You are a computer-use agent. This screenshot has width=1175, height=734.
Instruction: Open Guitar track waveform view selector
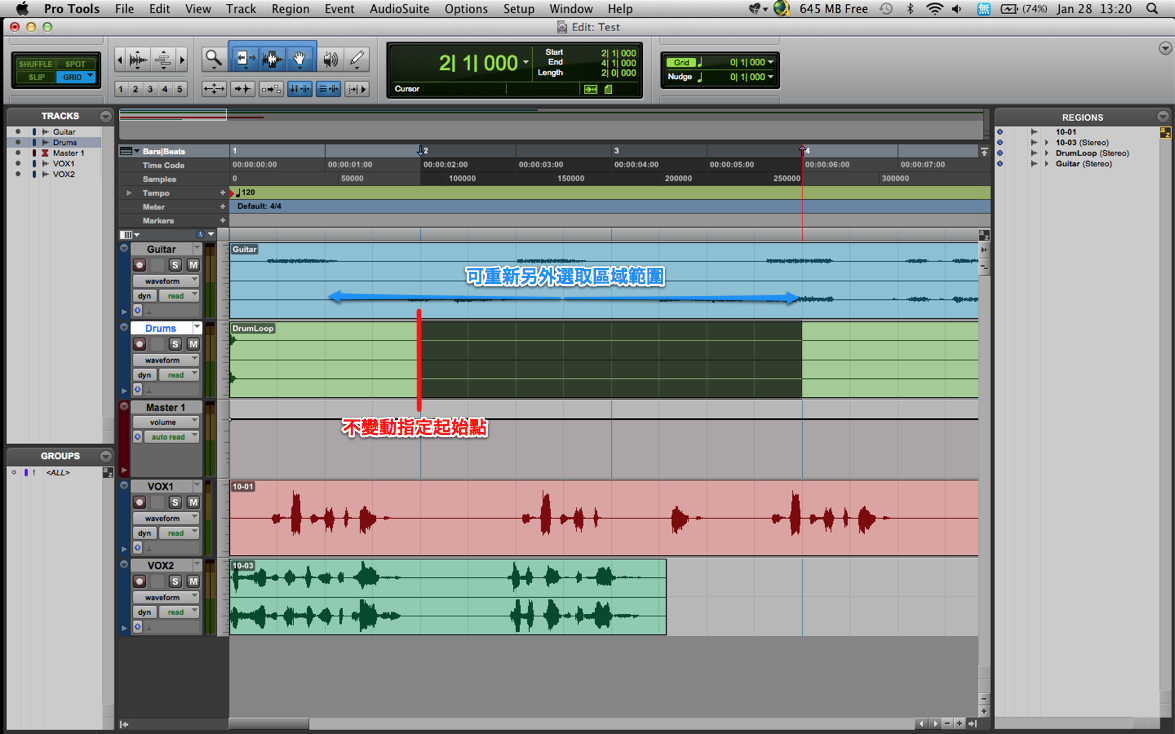(166, 281)
